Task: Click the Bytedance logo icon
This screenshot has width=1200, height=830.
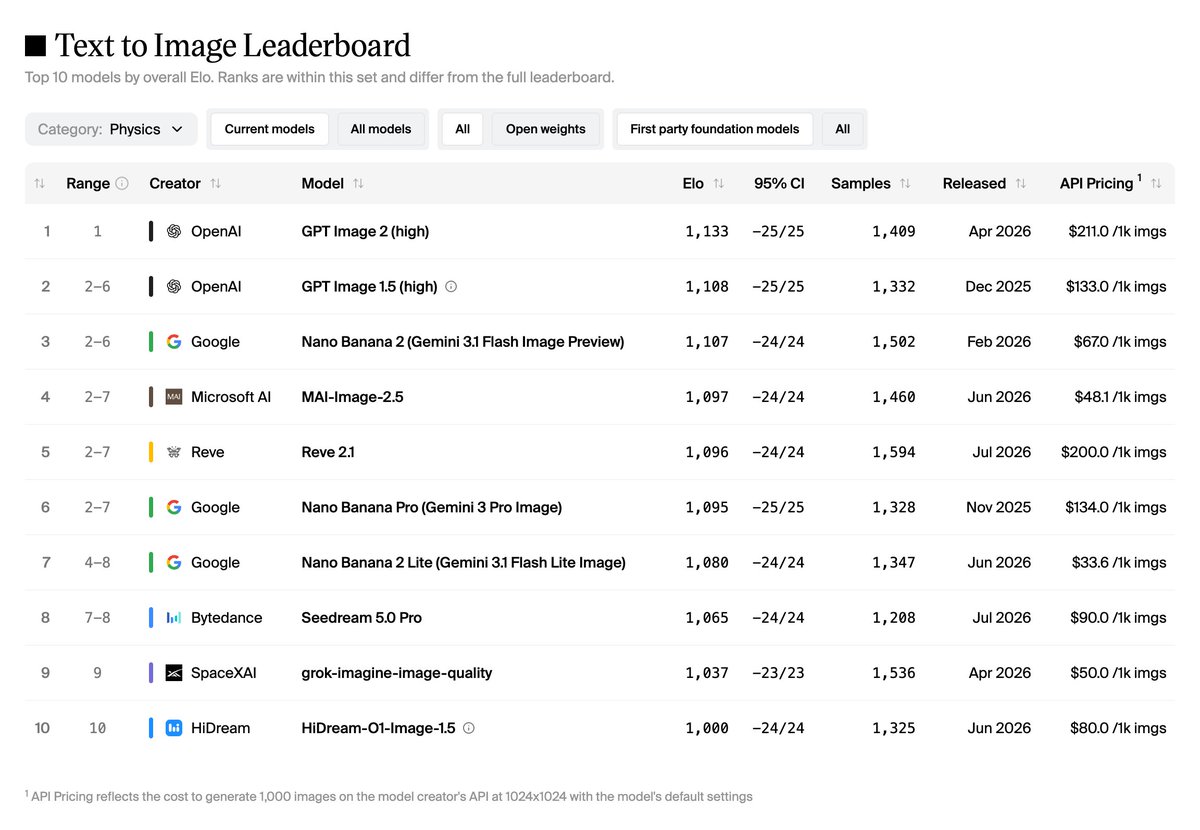Action: click(x=174, y=618)
